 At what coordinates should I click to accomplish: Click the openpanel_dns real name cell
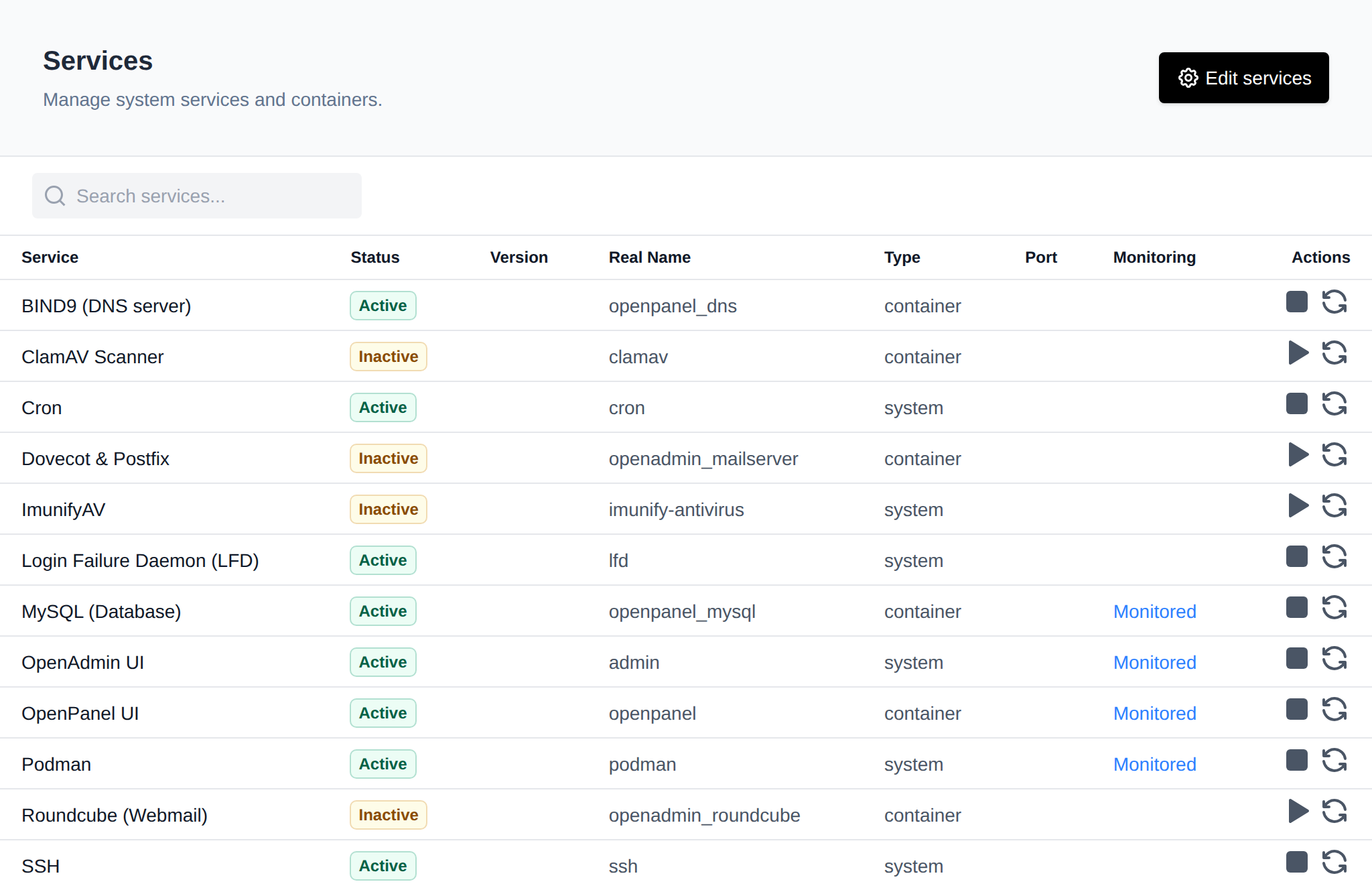(x=673, y=306)
